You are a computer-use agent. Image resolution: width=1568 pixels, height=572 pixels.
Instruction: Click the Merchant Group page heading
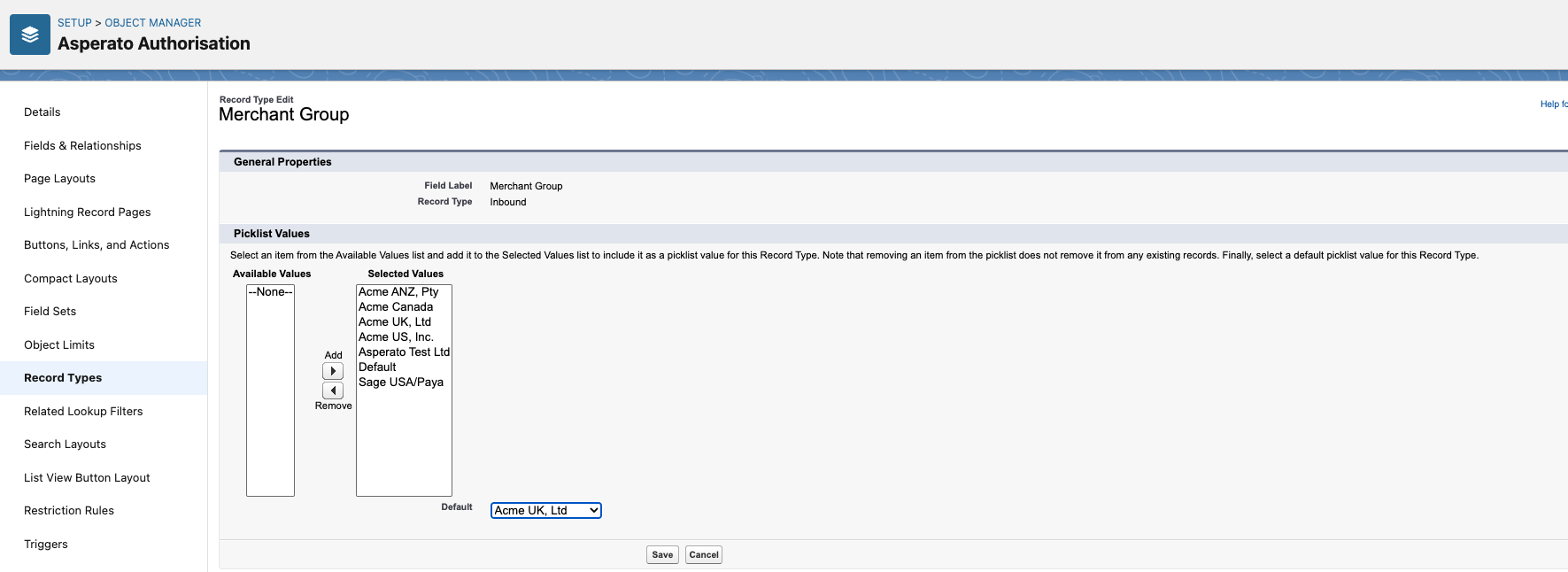(x=284, y=114)
